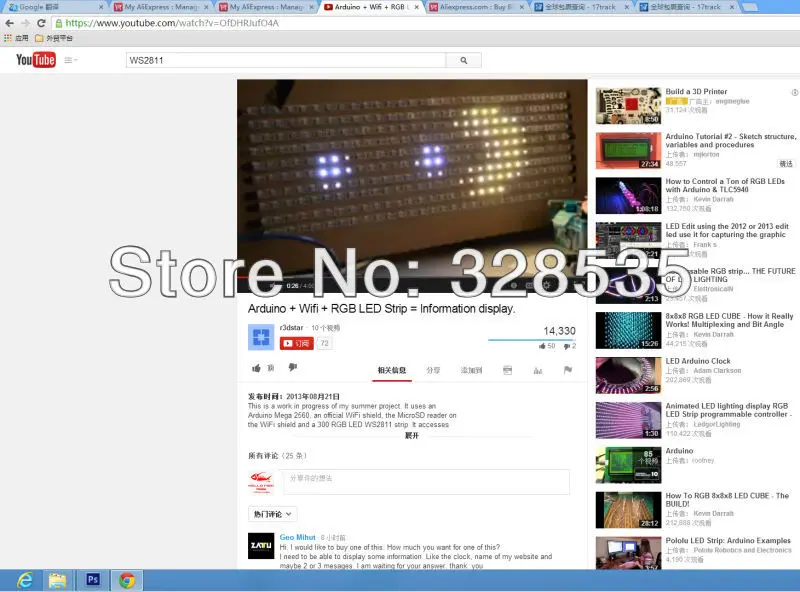The width and height of the screenshot is (800, 592).
Task: Open Arduino Tutorial #2 video link
Action: (731, 140)
